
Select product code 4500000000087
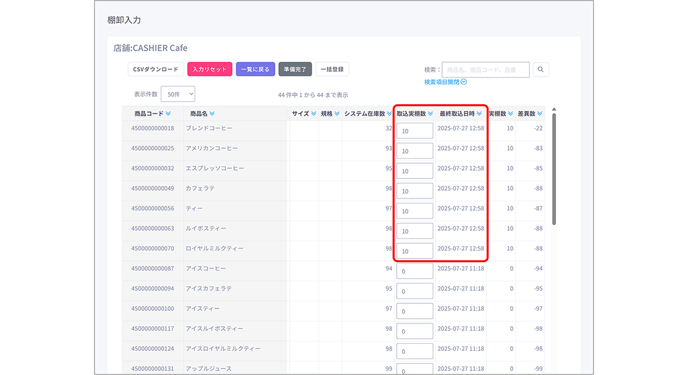point(153,268)
